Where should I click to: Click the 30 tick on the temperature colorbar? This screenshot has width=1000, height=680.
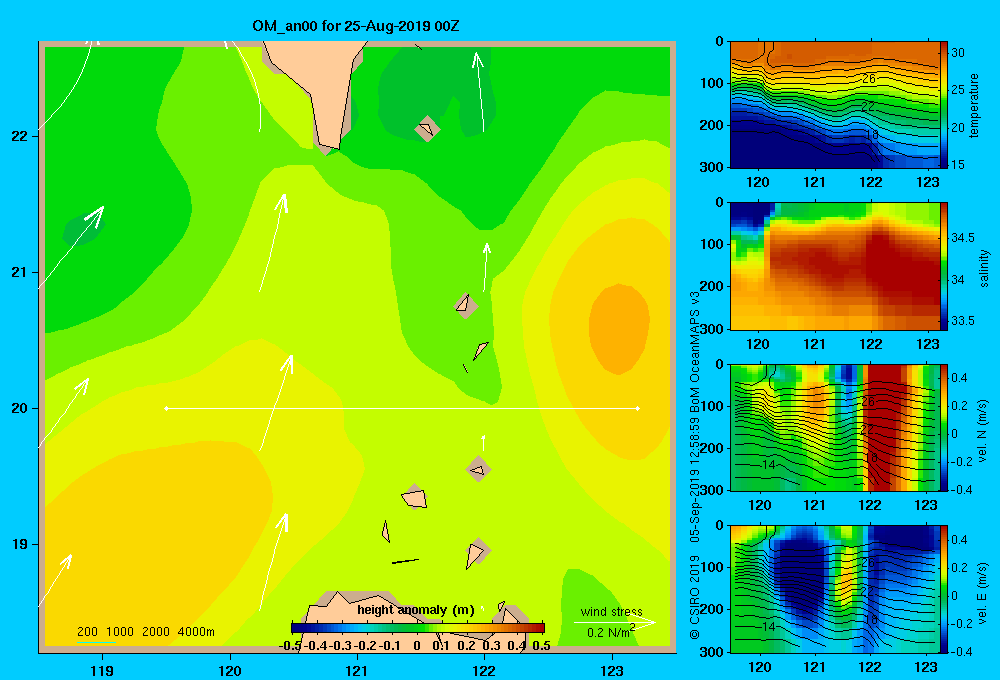[x=957, y=53]
